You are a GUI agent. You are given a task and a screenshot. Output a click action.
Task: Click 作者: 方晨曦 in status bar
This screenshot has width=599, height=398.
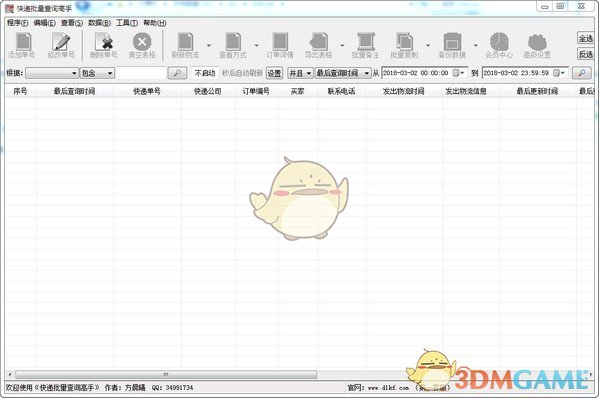[x=125, y=388]
